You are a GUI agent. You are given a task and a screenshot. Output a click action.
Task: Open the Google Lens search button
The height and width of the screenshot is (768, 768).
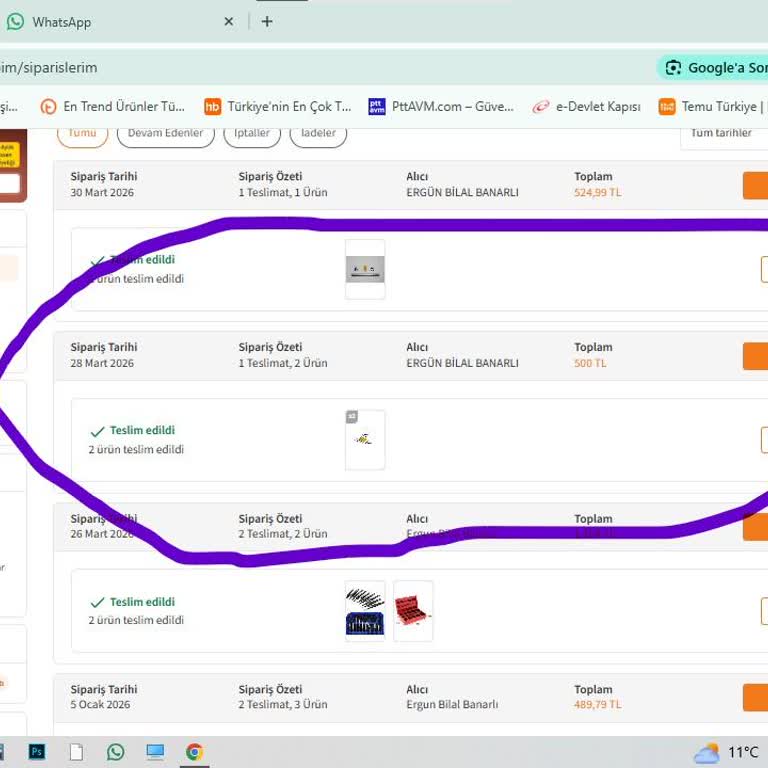coord(713,68)
